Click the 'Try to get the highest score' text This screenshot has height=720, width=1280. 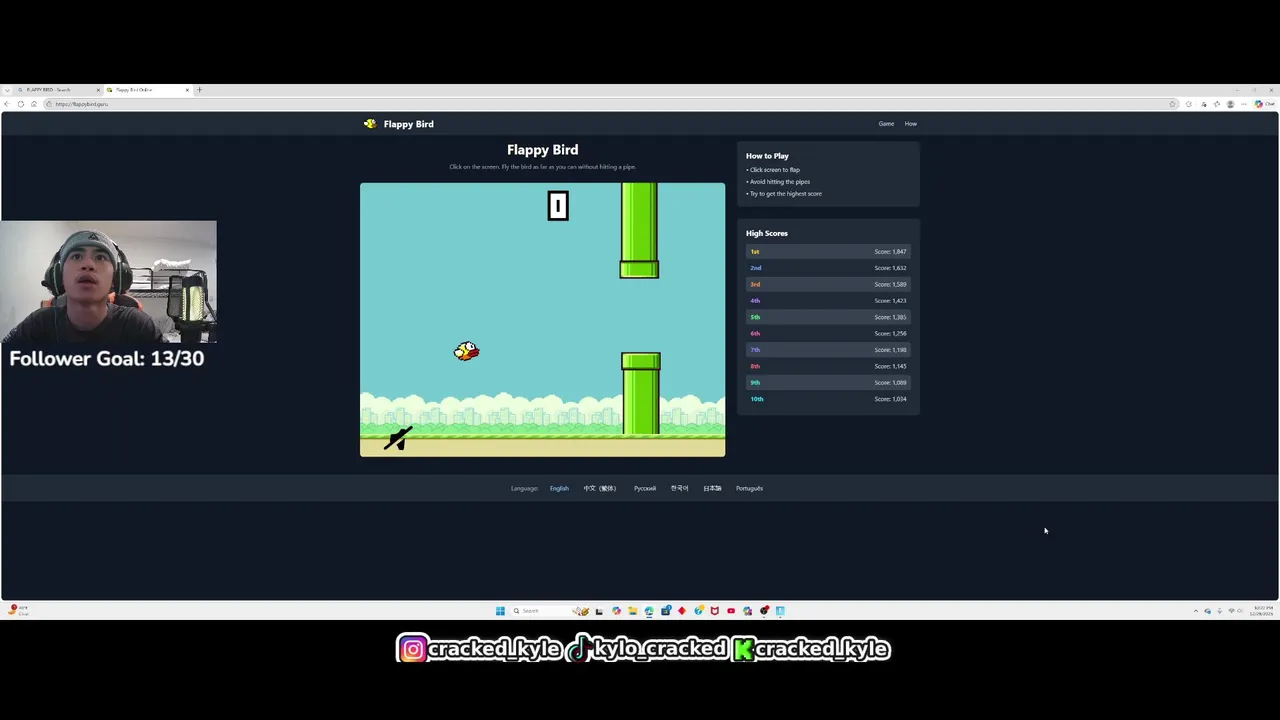coord(786,194)
